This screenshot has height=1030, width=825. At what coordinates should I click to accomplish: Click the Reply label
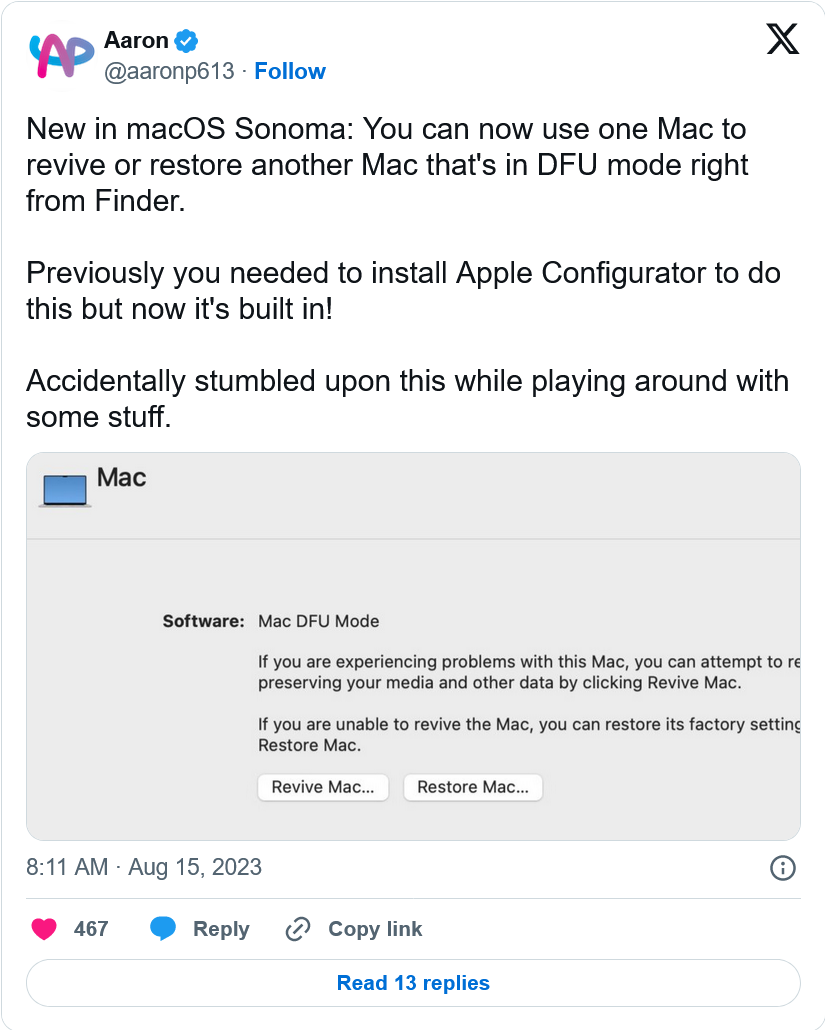[221, 929]
